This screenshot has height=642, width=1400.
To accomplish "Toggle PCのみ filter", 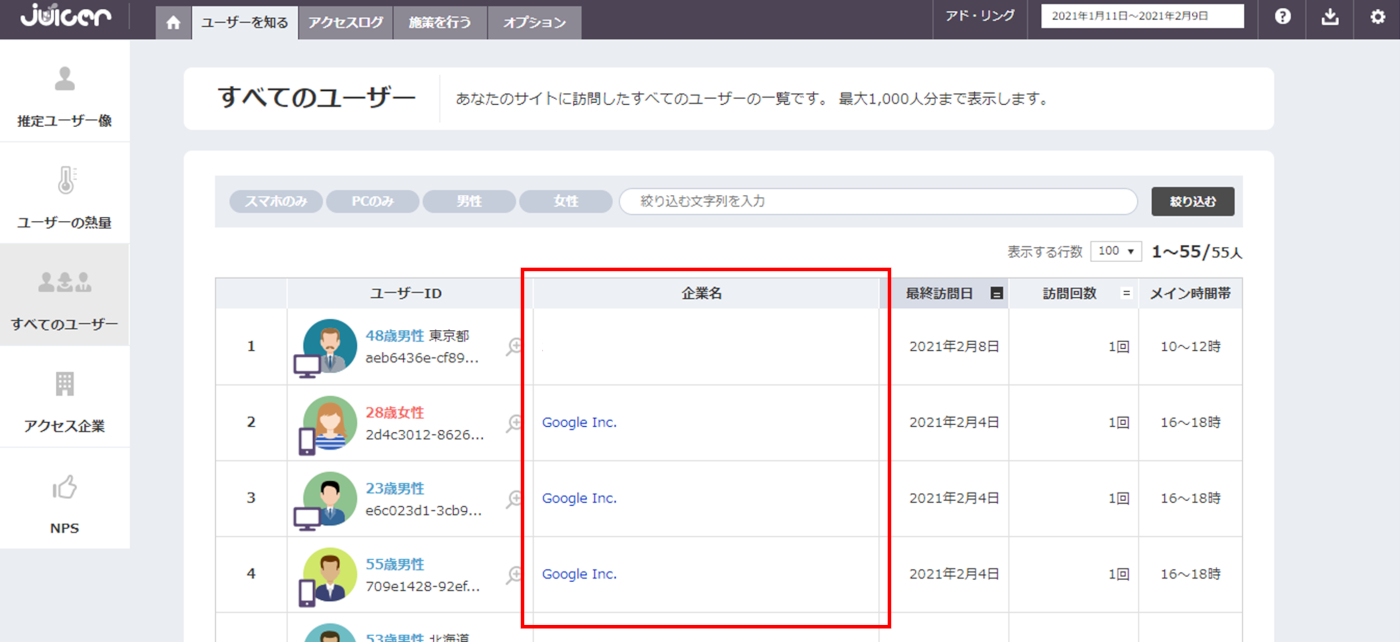I will point(372,201).
